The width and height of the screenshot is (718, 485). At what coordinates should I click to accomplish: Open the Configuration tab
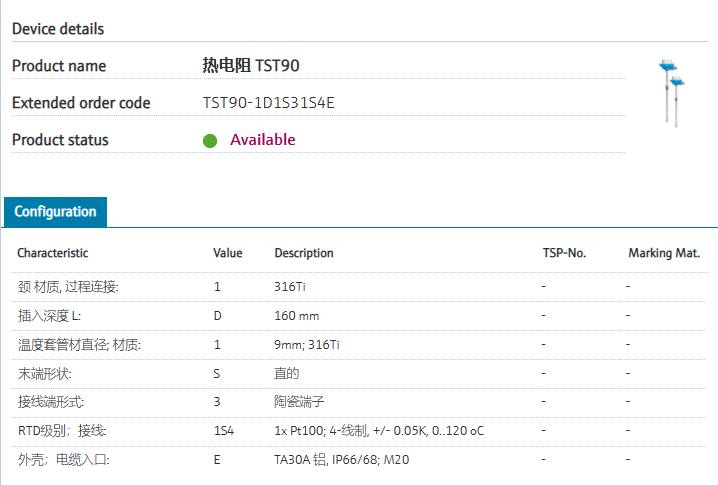click(x=55, y=212)
